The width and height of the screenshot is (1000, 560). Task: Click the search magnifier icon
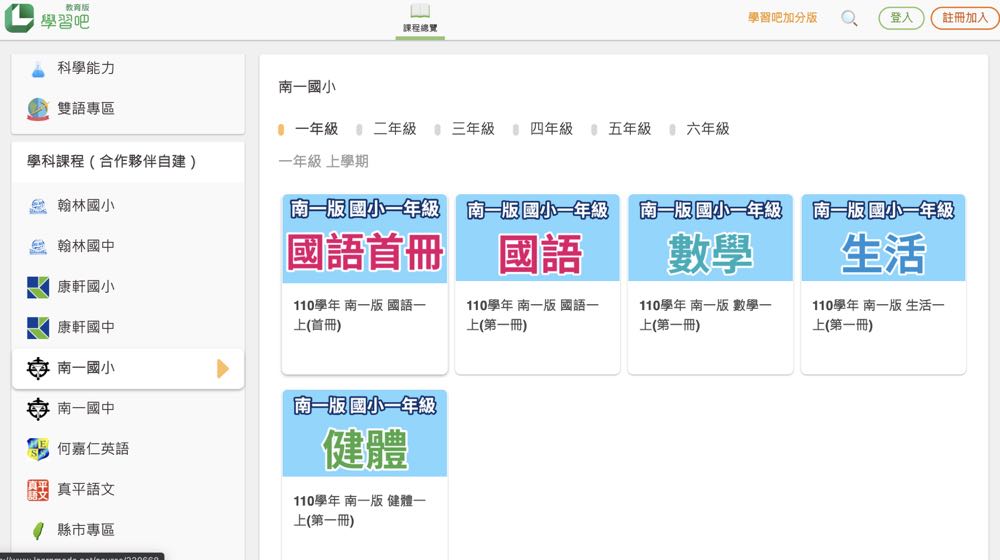click(849, 18)
